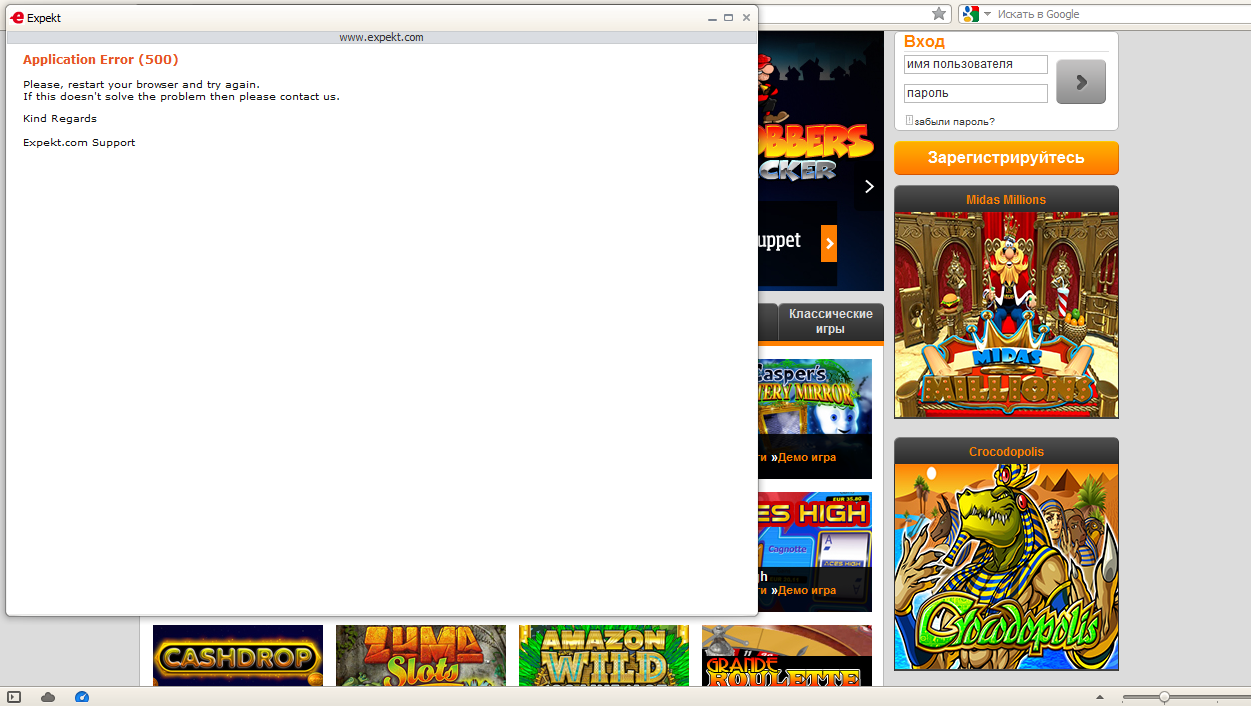The image size is (1251, 706).
Task: Close the Expekt popup window
Action: 746,18
